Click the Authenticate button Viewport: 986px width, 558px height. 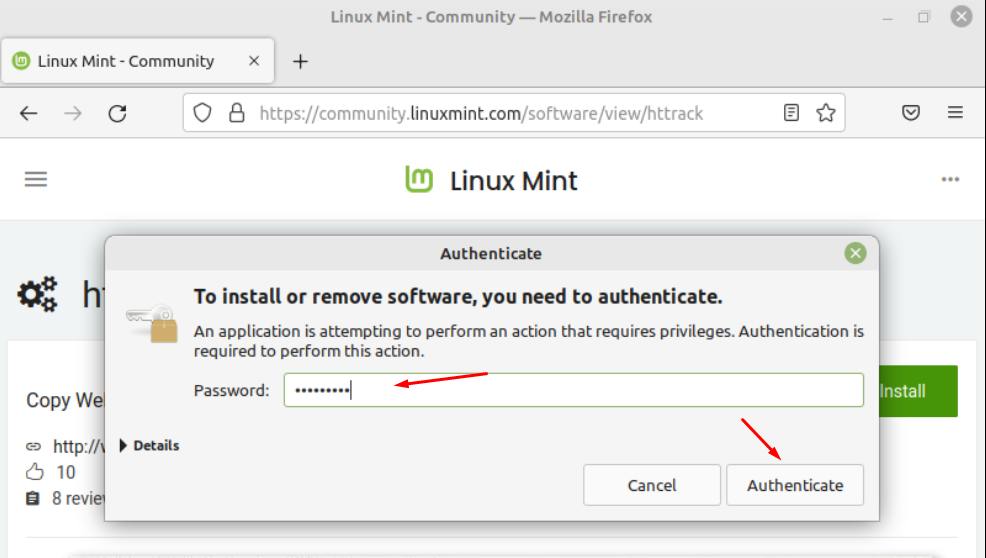click(795, 485)
